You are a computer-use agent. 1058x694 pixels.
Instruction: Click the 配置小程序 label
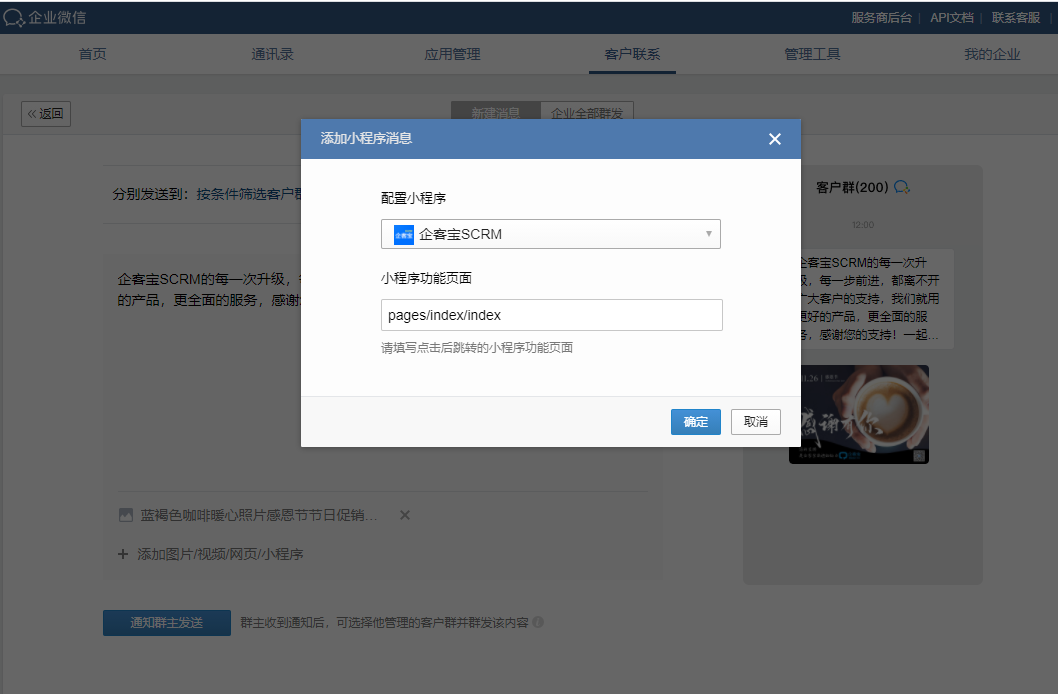414,198
